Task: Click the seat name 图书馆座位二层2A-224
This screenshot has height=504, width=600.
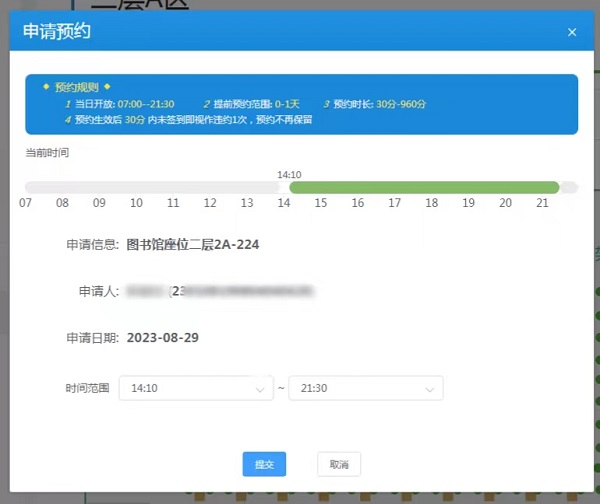Action: click(x=193, y=244)
